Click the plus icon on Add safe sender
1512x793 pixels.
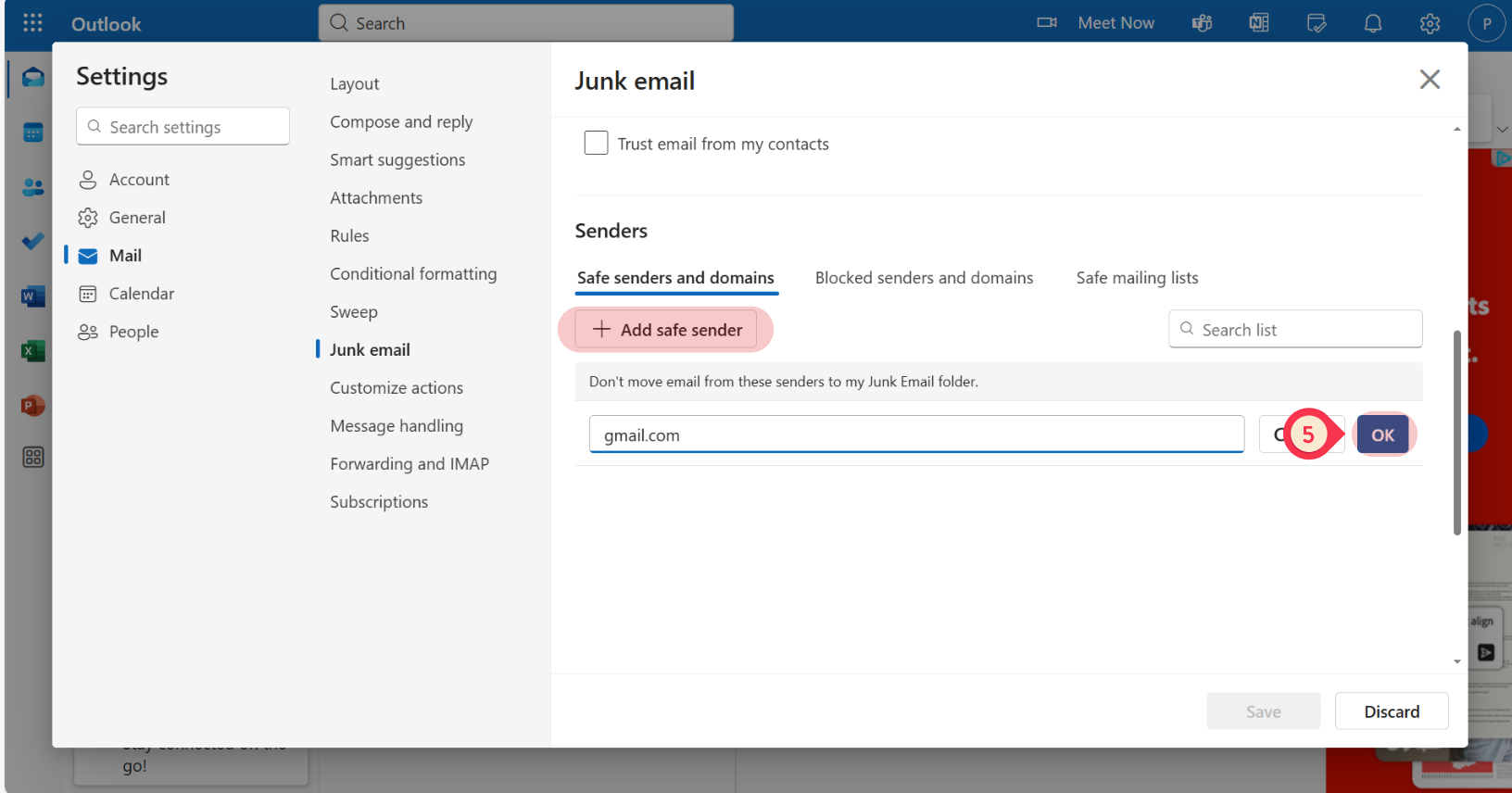[601, 329]
